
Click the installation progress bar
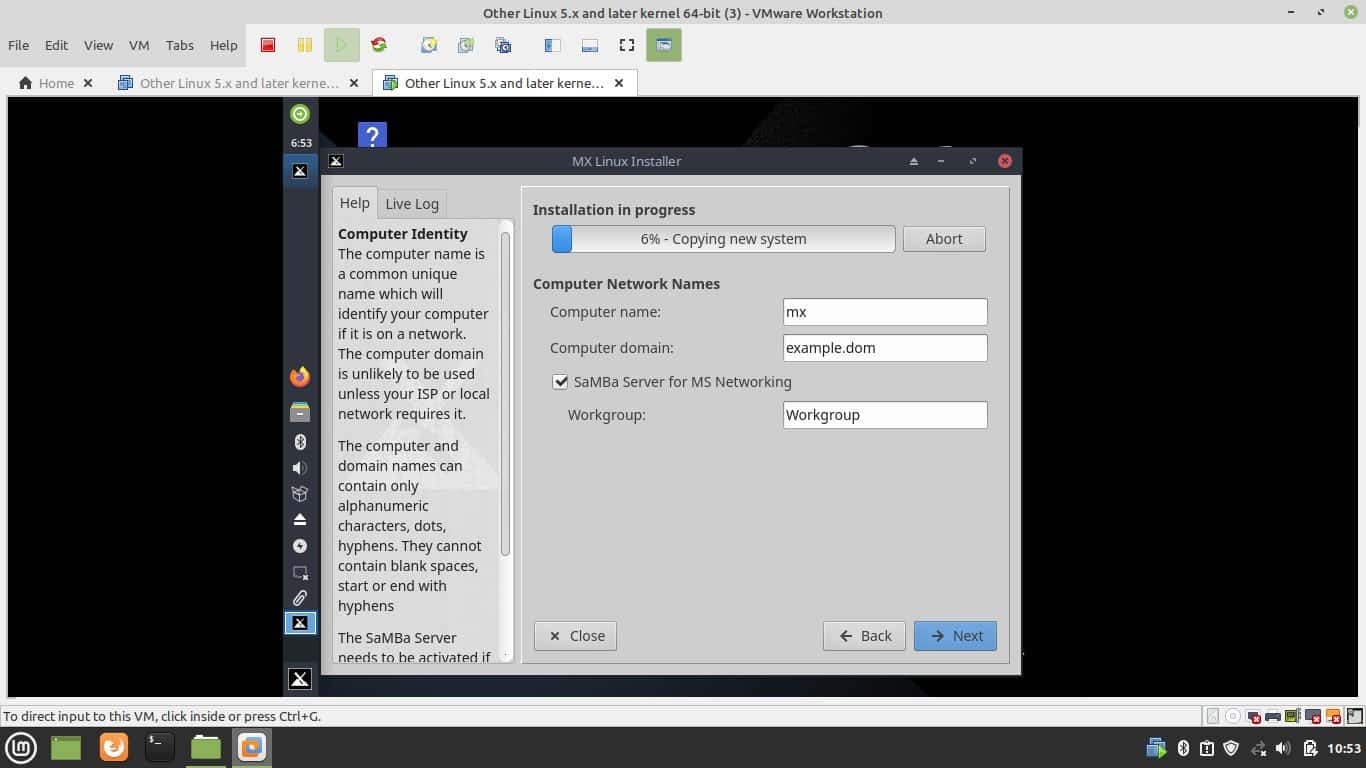click(723, 239)
